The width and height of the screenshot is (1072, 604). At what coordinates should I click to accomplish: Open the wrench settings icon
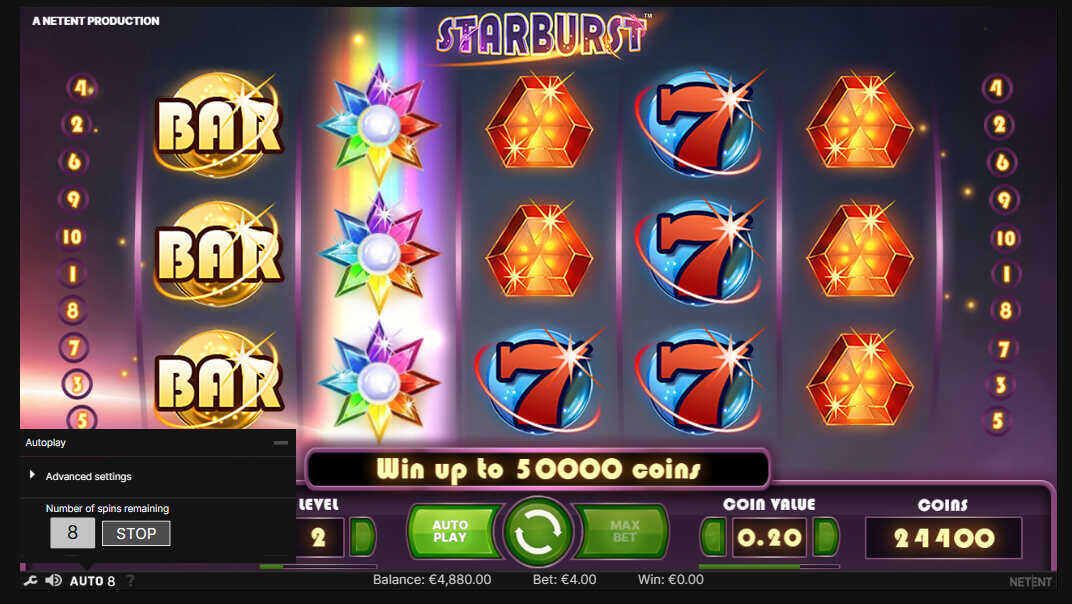pyautogui.click(x=30, y=581)
